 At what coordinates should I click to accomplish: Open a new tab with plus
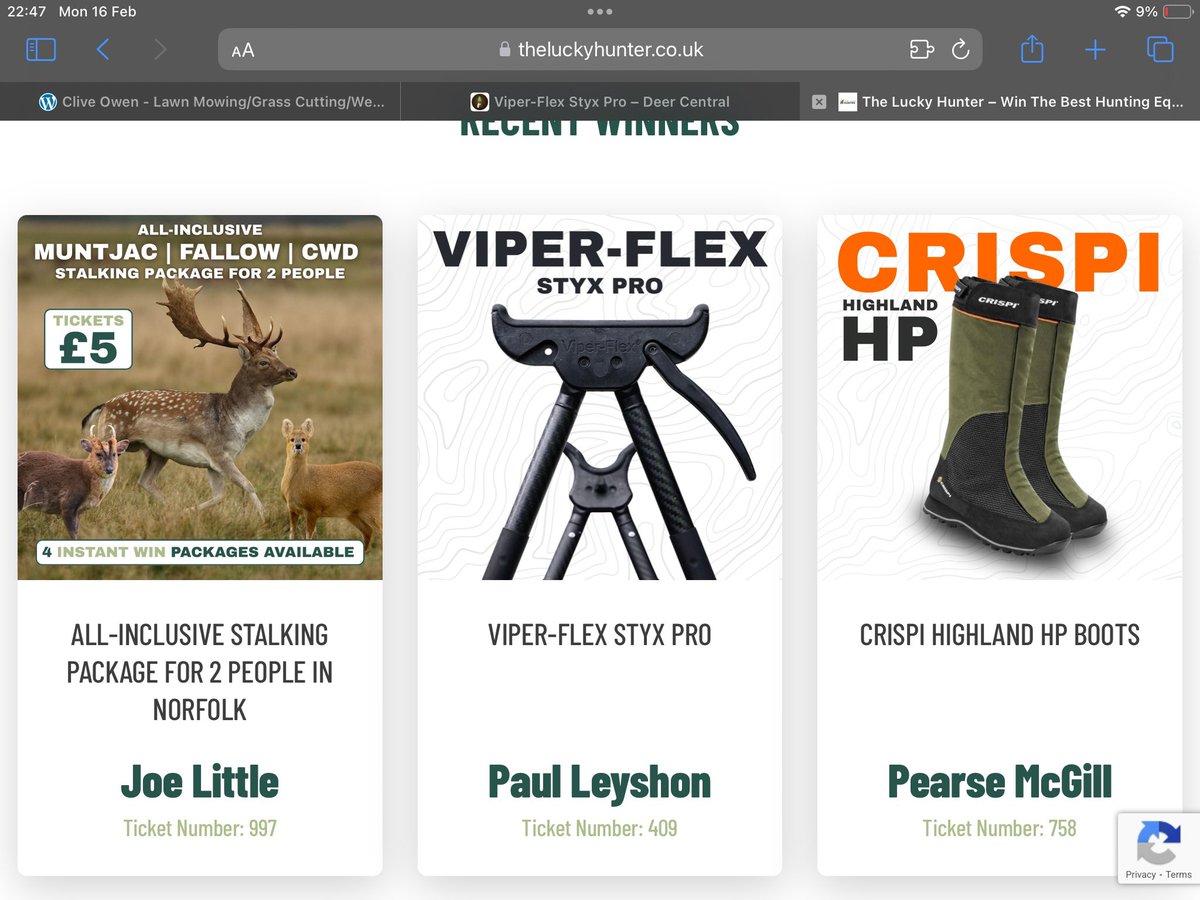point(1096,50)
